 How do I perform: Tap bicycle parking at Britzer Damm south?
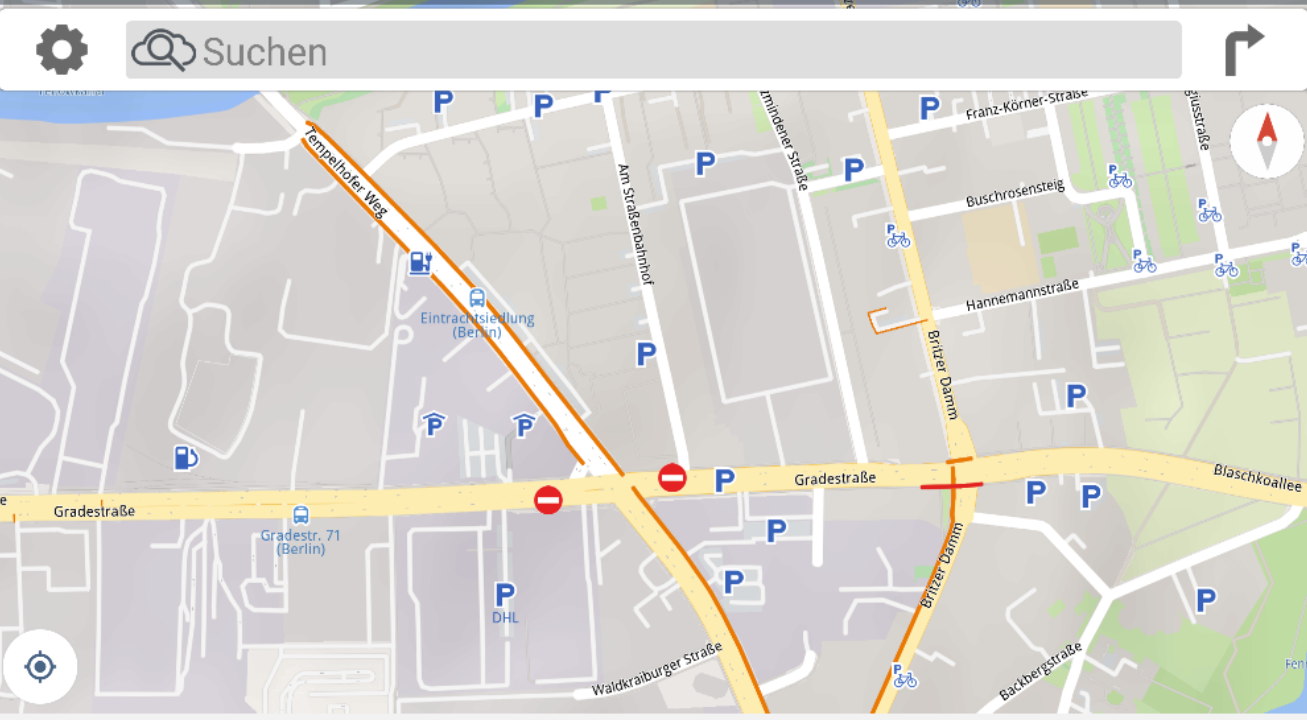pyautogui.click(x=904, y=677)
